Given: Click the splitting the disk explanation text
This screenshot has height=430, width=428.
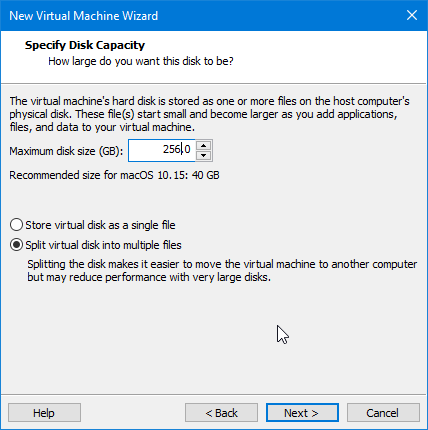Looking at the screenshot, I should tap(222, 271).
